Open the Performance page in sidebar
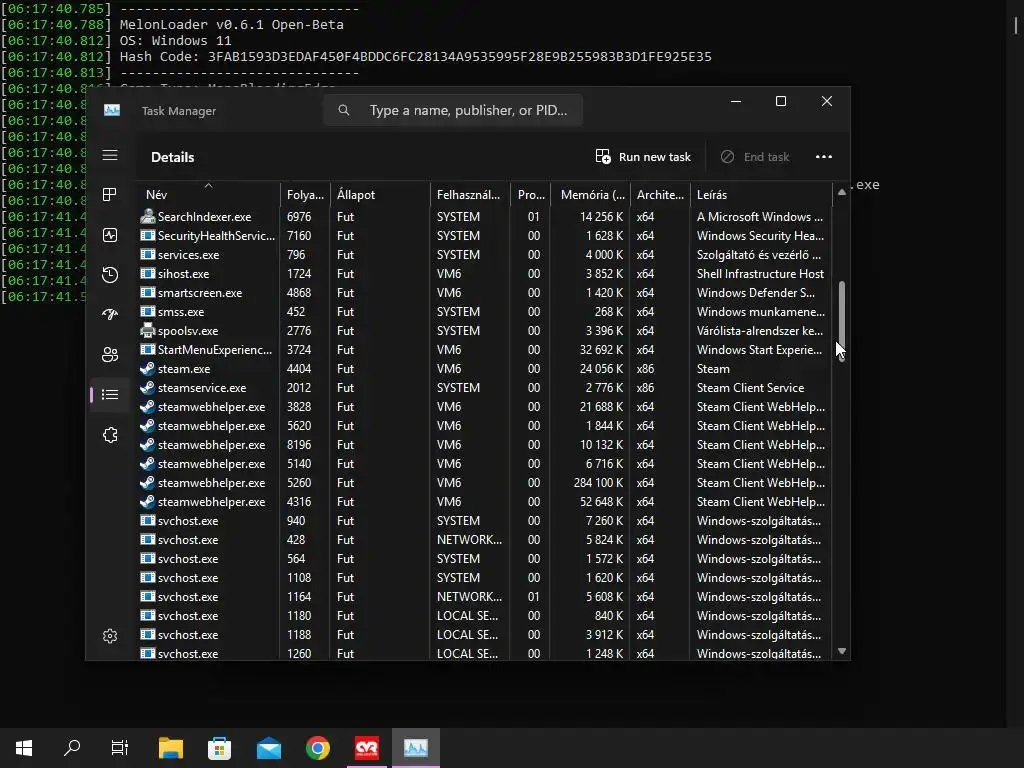 tap(110, 235)
